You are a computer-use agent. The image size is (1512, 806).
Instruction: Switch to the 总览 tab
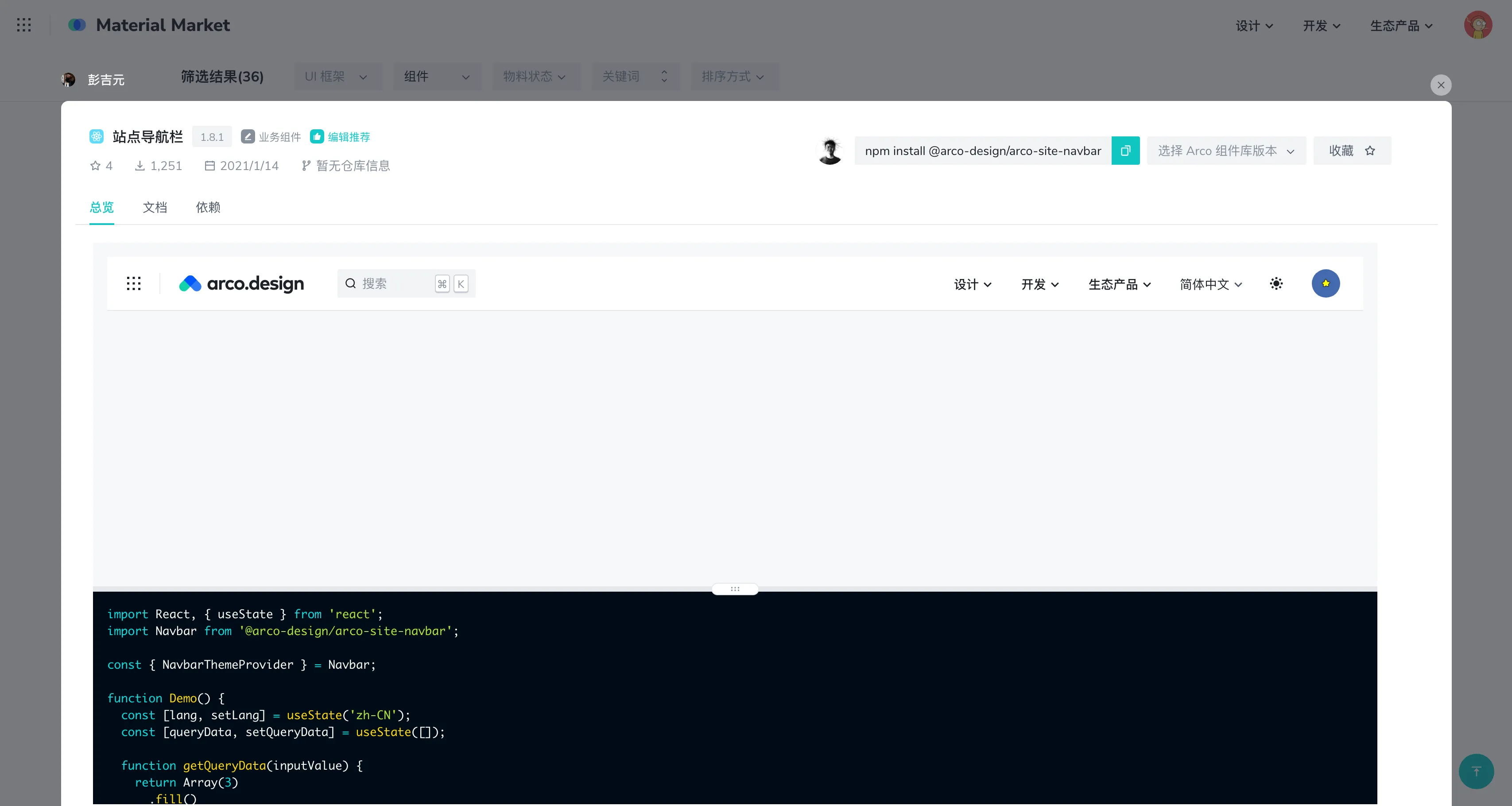tap(101, 207)
